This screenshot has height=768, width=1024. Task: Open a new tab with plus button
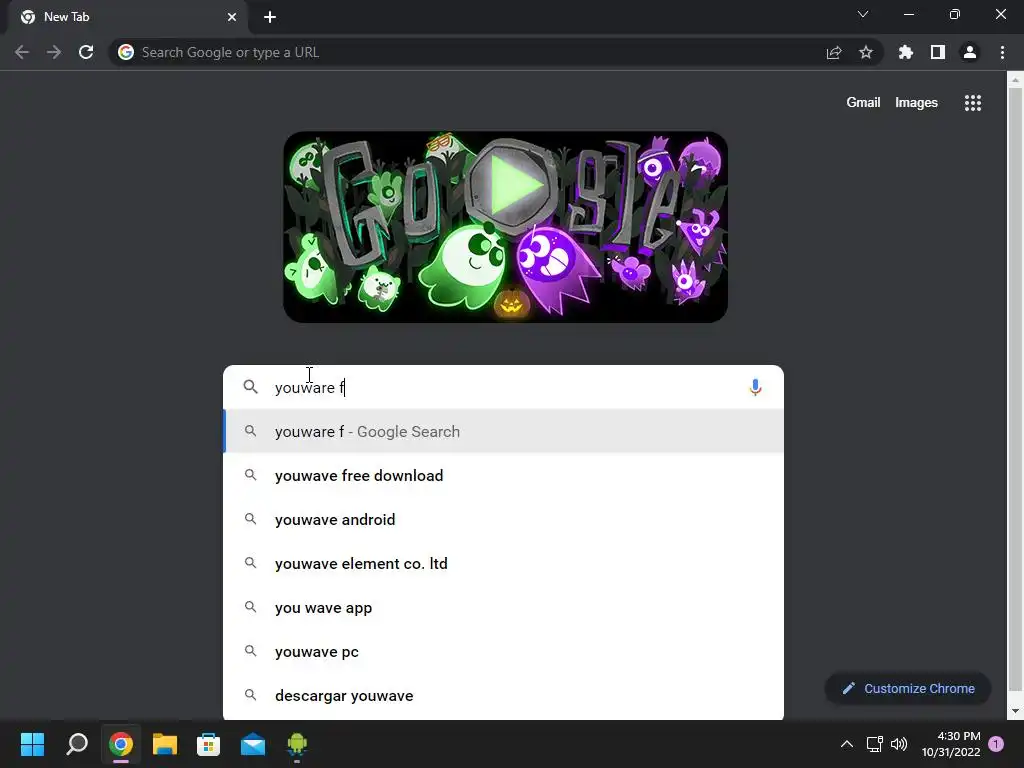pyautogui.click(x=270, y=17)
